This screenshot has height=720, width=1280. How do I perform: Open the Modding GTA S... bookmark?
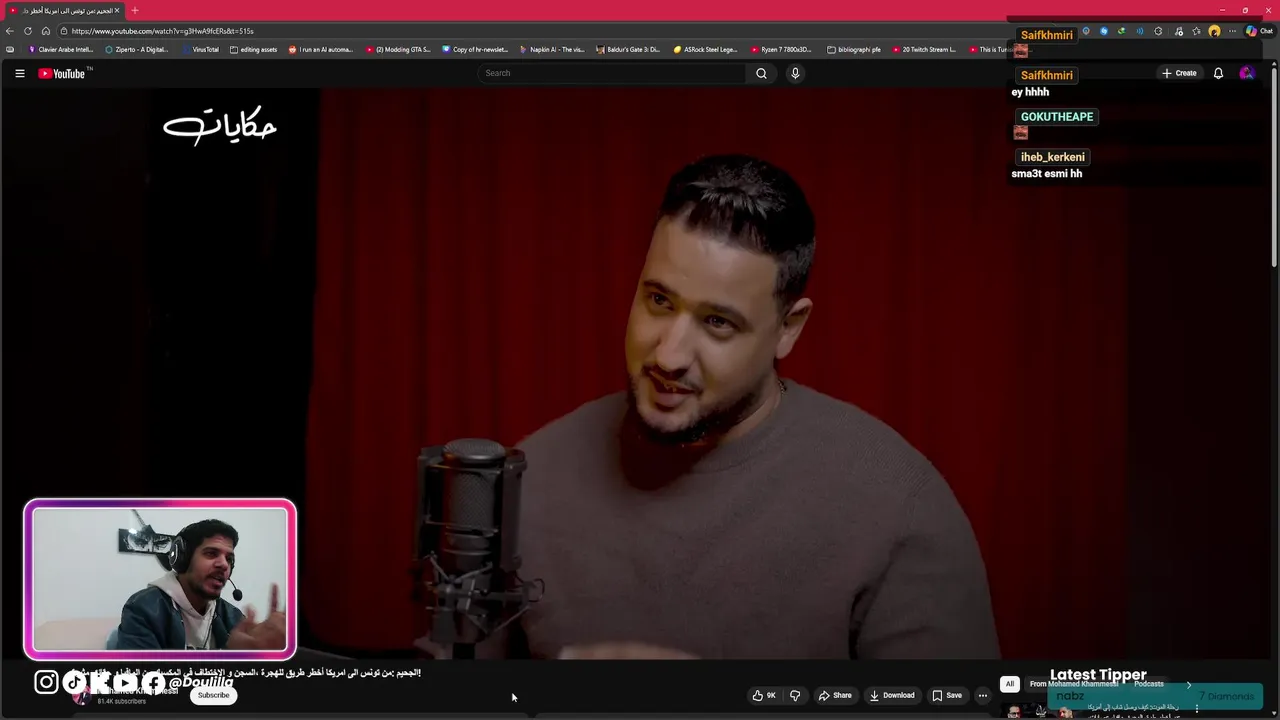(x=398, y=49)
